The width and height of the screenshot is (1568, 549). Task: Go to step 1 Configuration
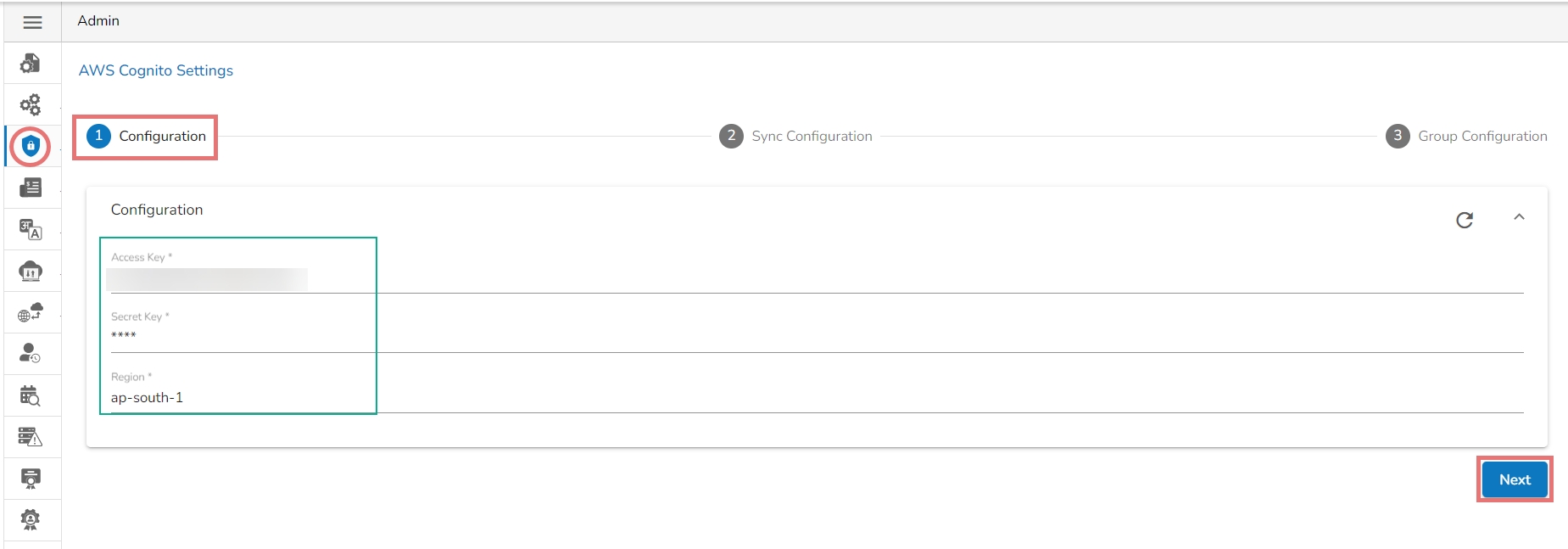pos(146,137)
